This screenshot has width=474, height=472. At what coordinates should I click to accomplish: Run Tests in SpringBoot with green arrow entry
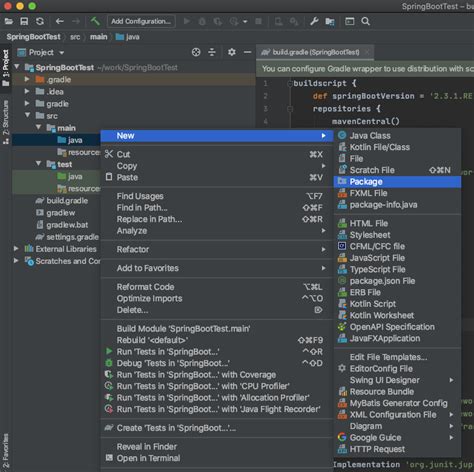click(x=217, y=352)
